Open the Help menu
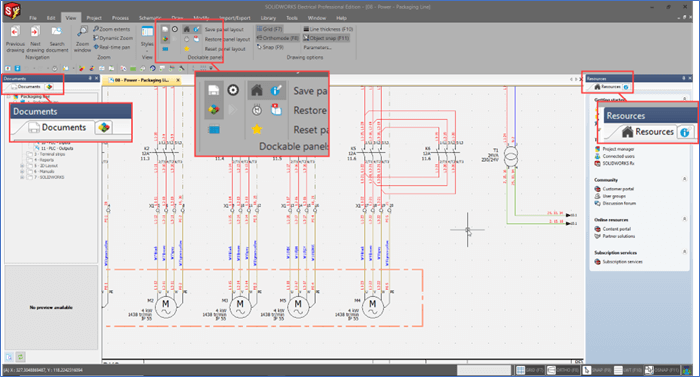Screen dimensions: 700x377 point(341,18)
